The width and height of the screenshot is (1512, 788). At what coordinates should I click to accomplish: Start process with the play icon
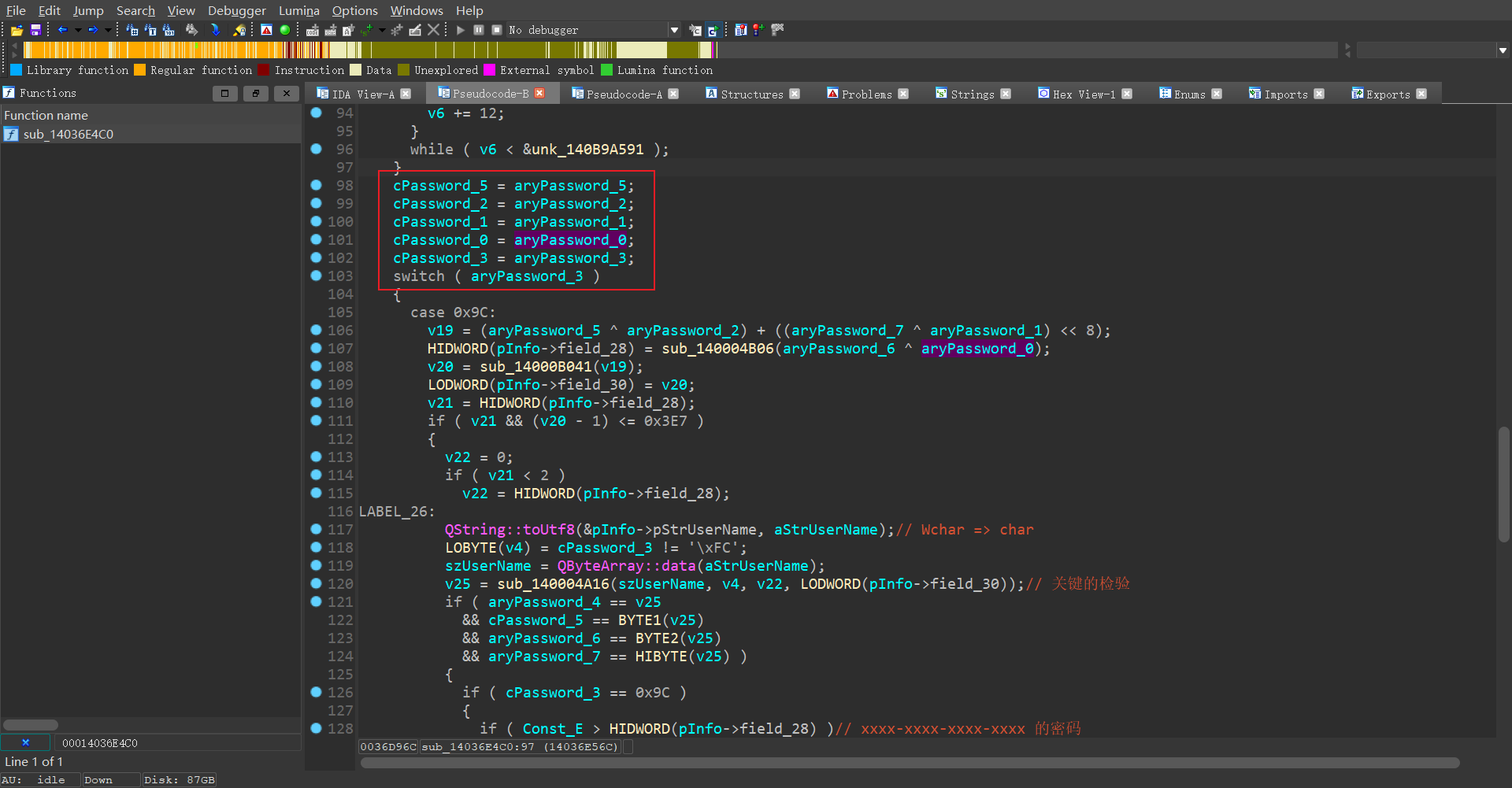pos(461,30)
